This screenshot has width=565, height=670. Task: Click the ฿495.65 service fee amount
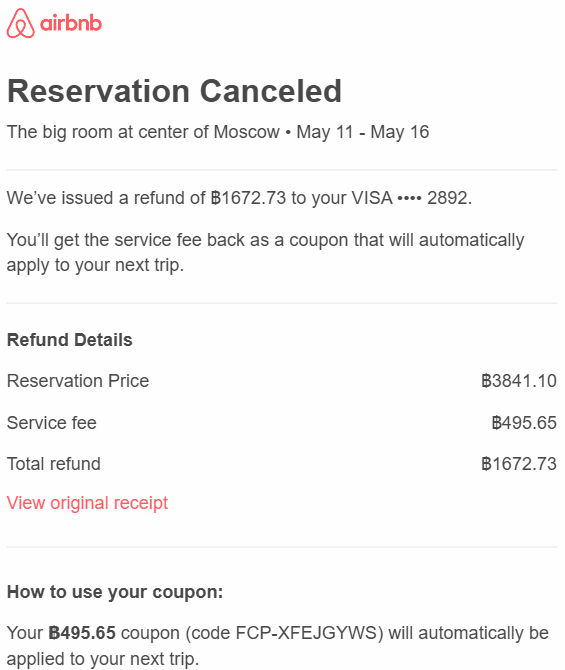pos(524,423)
